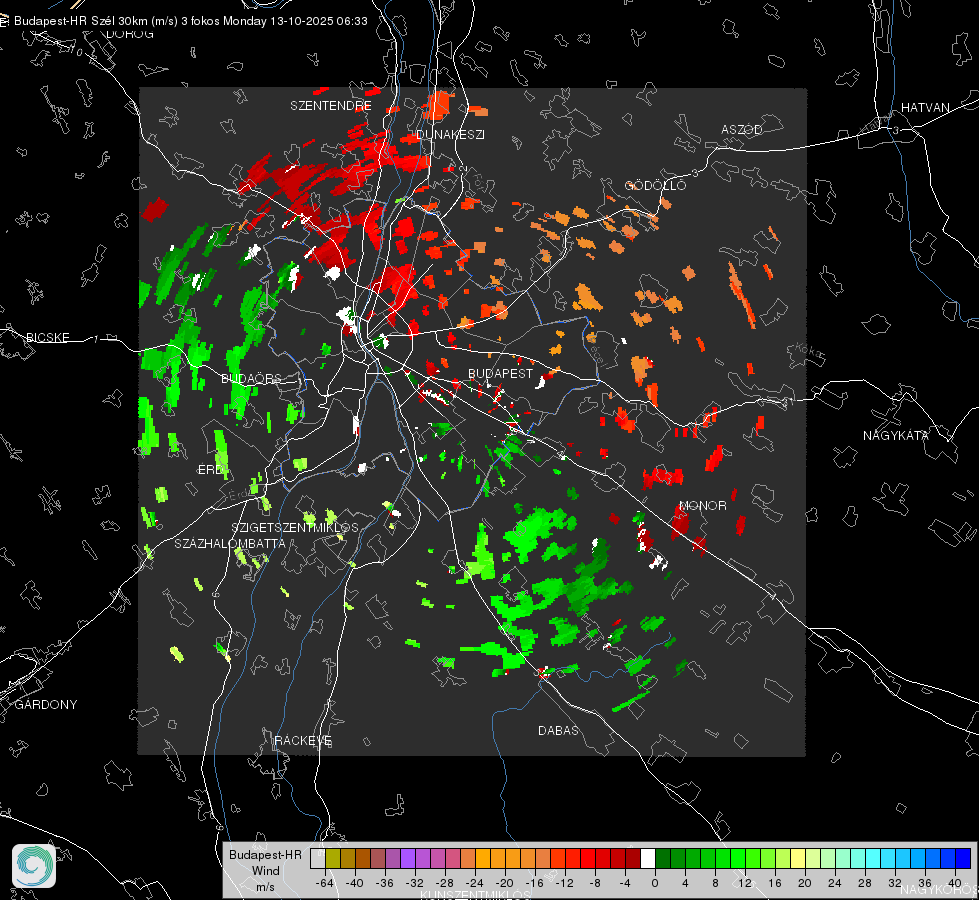Screen dimensions: 979x900
Task: Click the '-24' value on the legend
Action: 475,883
